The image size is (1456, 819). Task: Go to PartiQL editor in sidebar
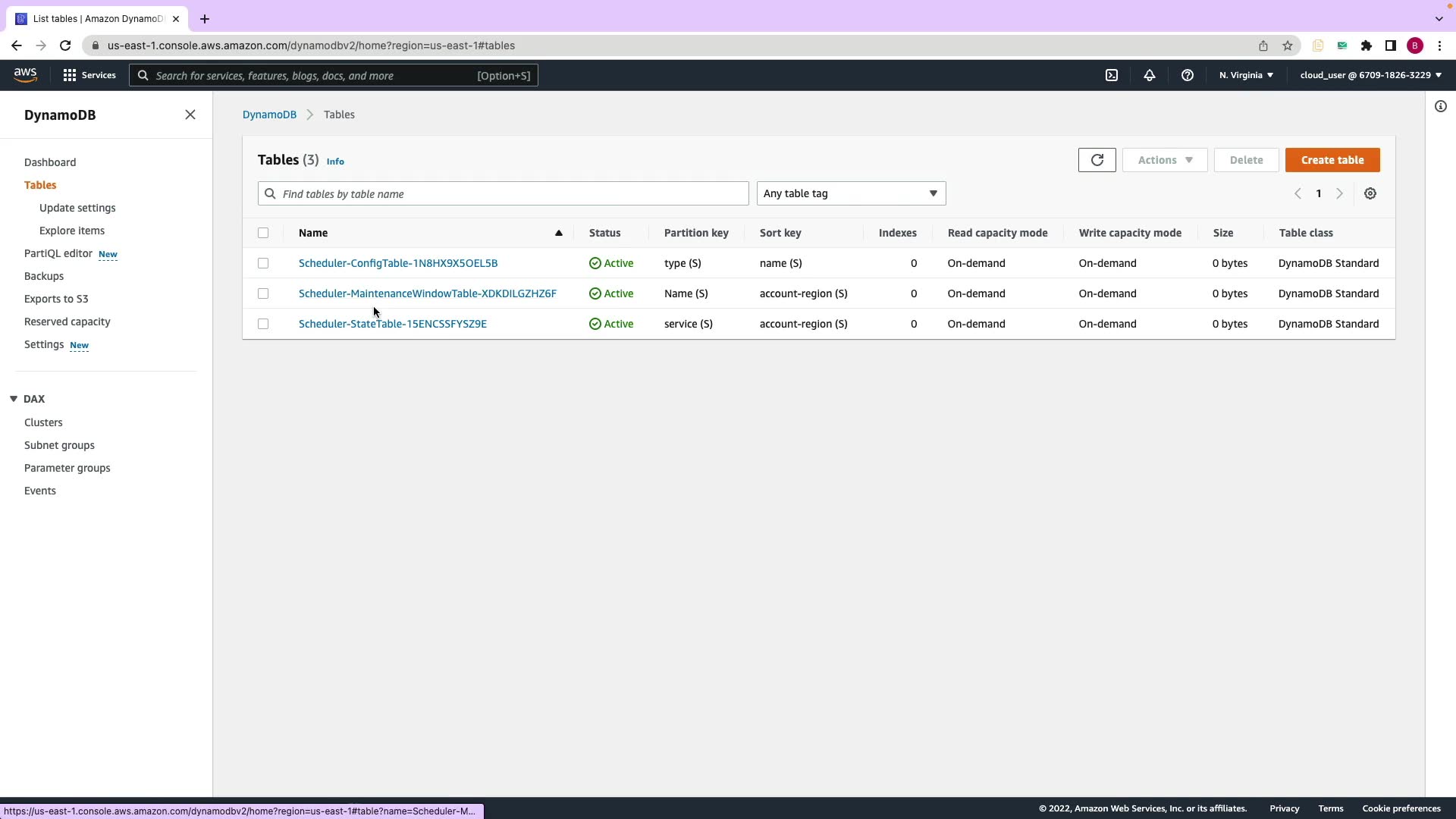tap(58, 253)
